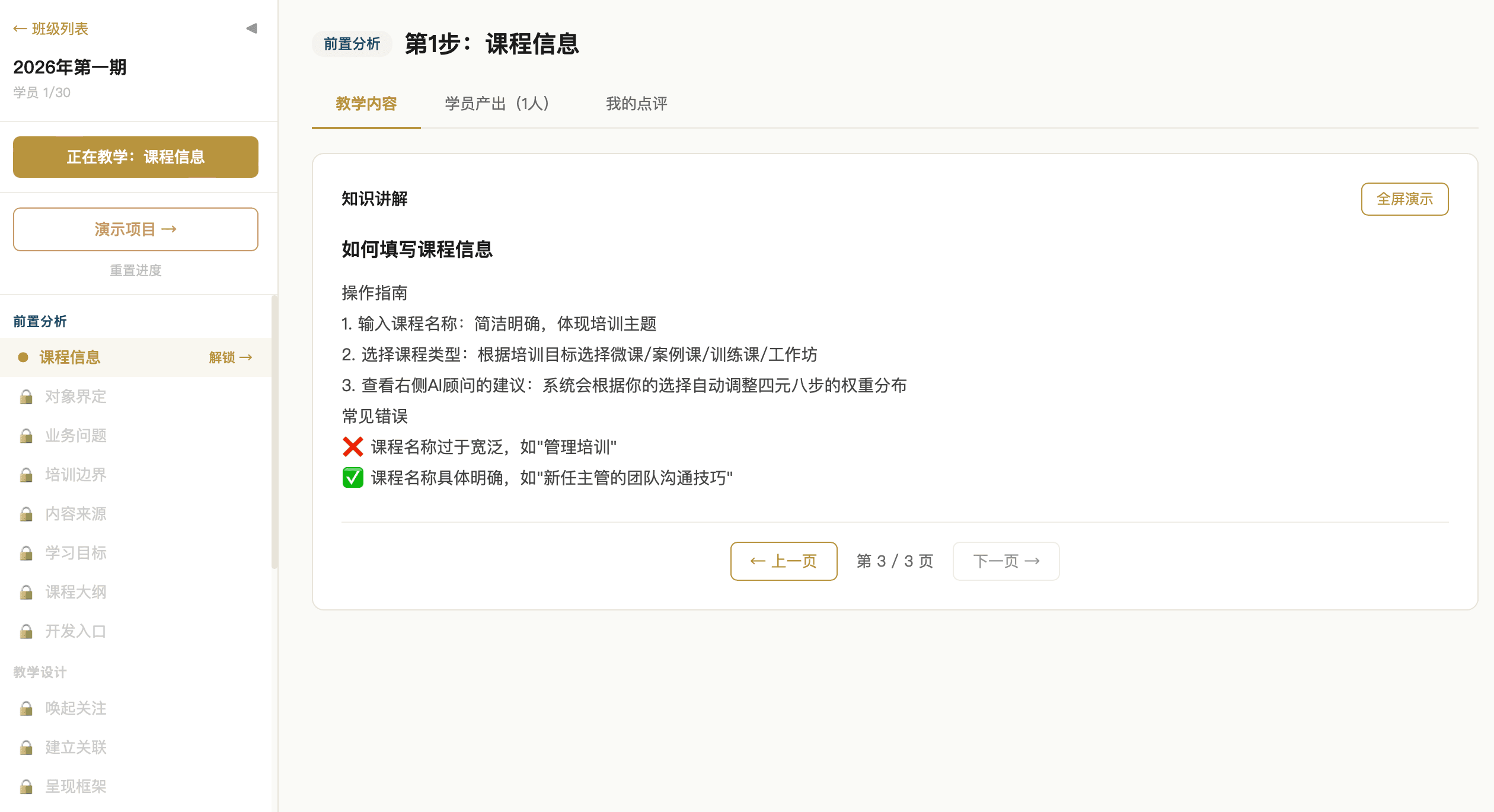Switch to the 学员产出 tab
This screenshot has height=812, width=1494.
497,104
